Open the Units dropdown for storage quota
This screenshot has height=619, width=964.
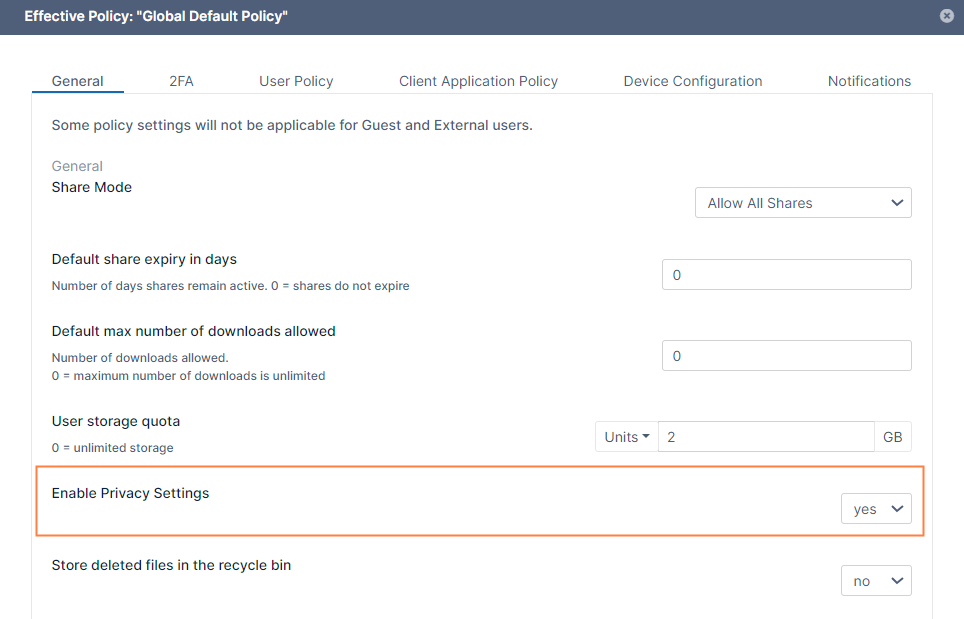point(627,437)
